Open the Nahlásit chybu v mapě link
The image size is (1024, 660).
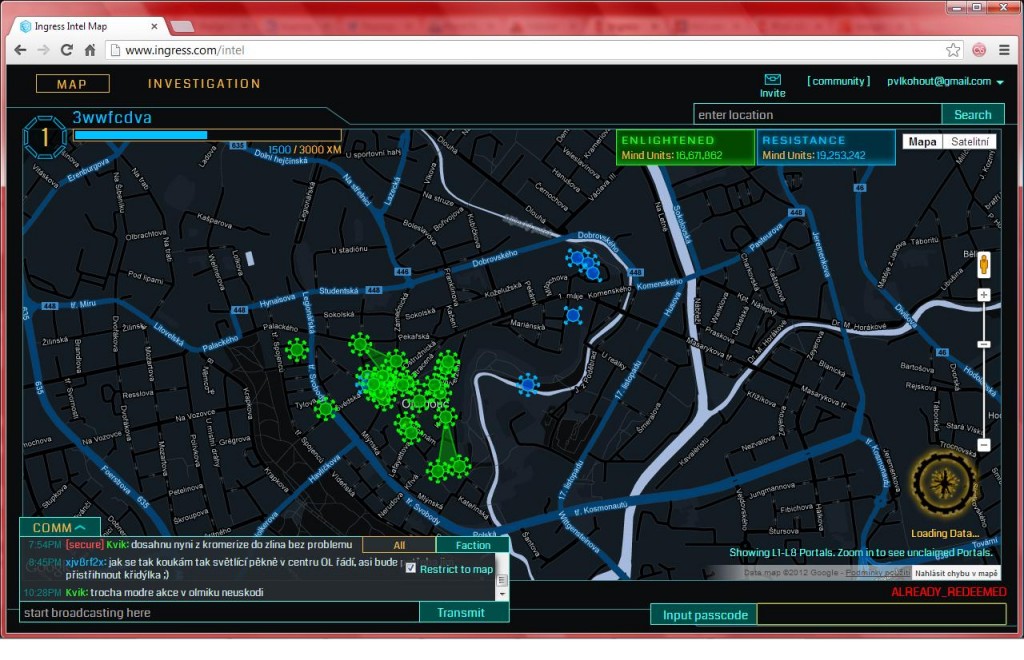pos(956,573)
